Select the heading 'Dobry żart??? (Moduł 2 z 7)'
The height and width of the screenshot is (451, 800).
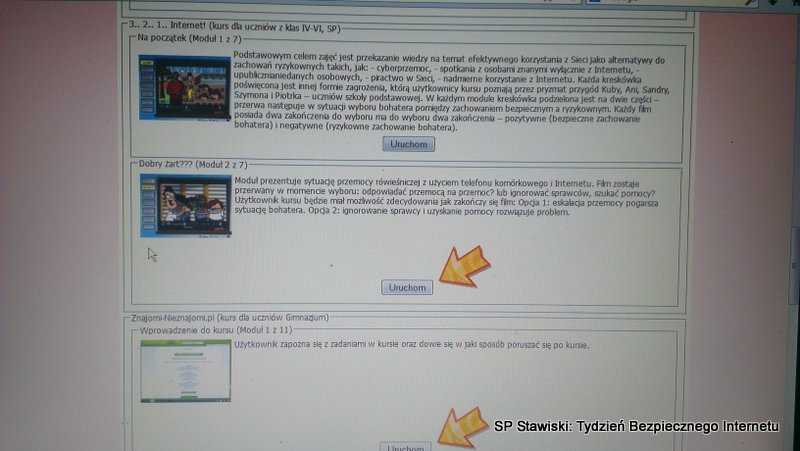tap(193, 165)
